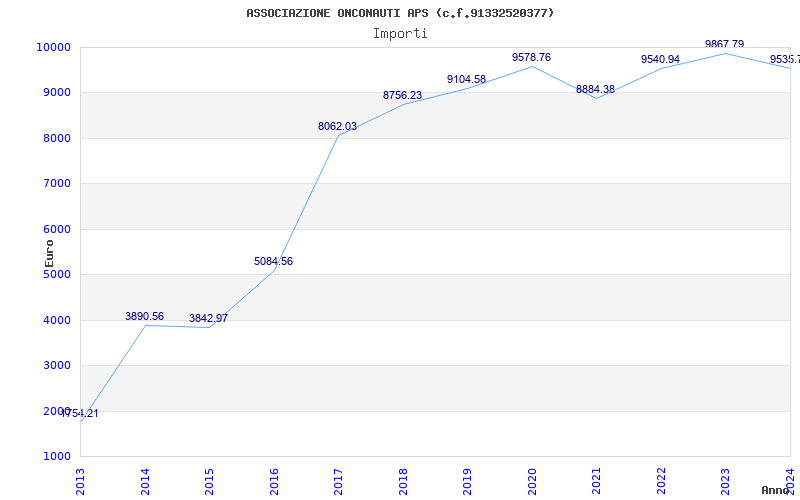Click the 2020 year axis label

coord(532,481)
